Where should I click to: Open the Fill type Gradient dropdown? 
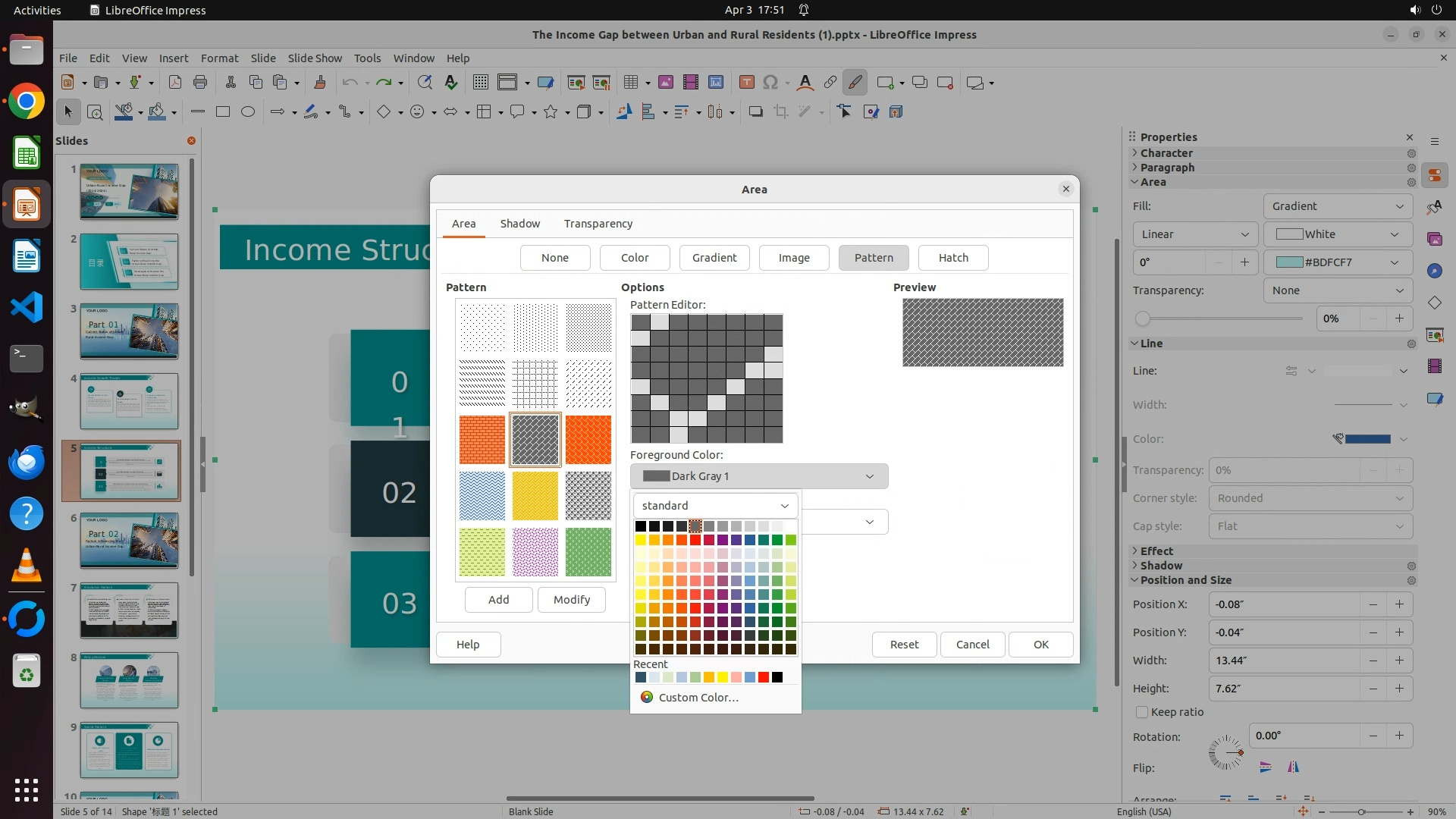(x=1337, y=206)
